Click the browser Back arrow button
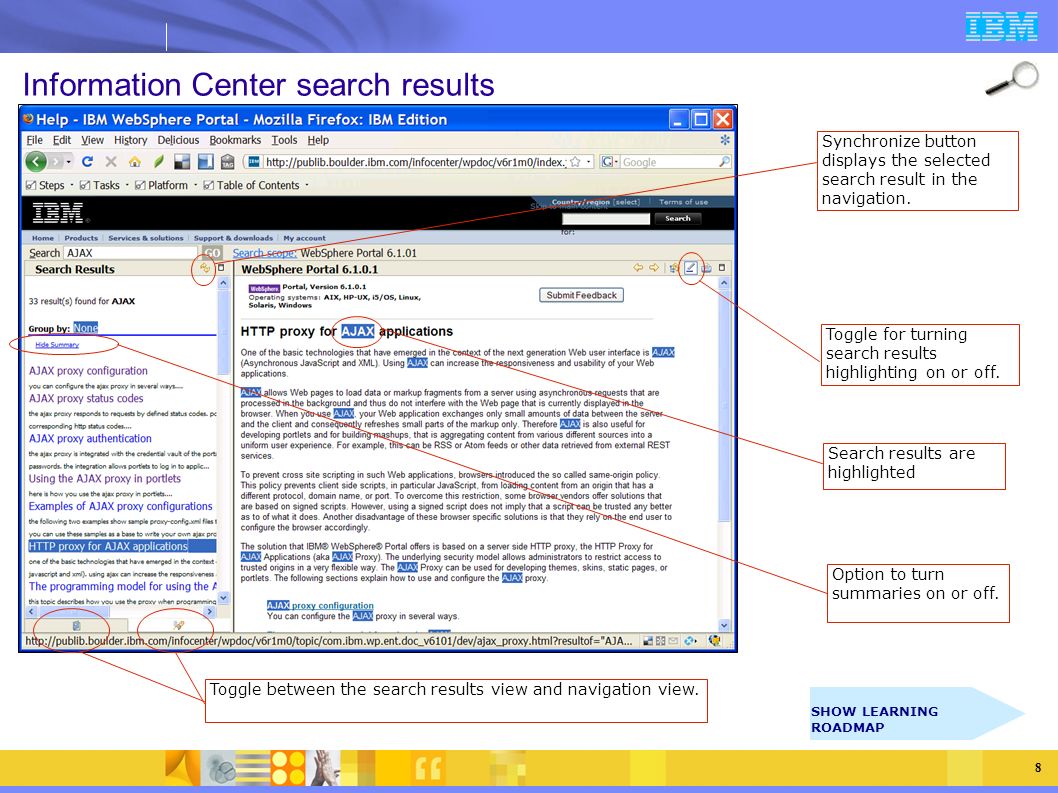This screenshot has height=793, width=1058. (36, 162)
